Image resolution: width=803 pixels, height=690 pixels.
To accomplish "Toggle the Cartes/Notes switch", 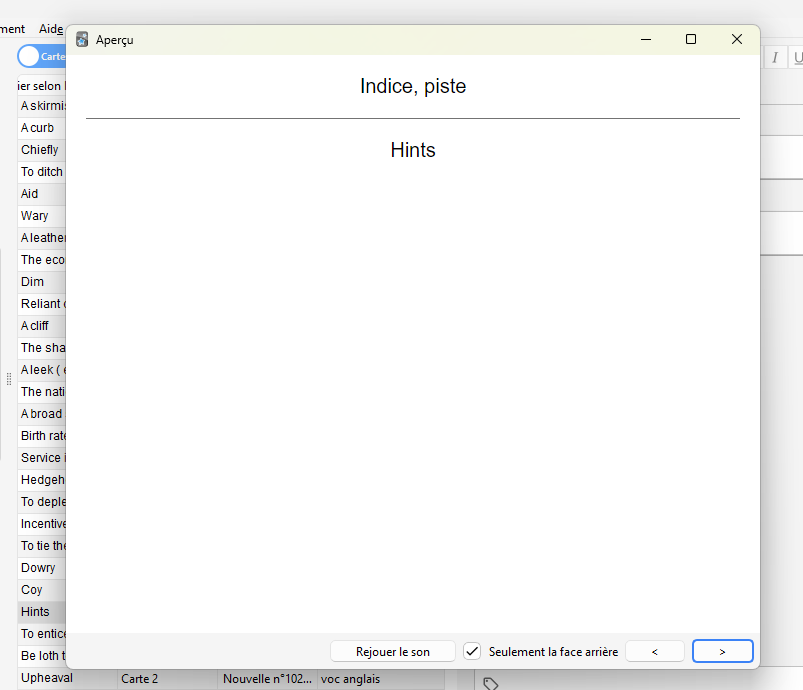I will [x=40, y=56].
